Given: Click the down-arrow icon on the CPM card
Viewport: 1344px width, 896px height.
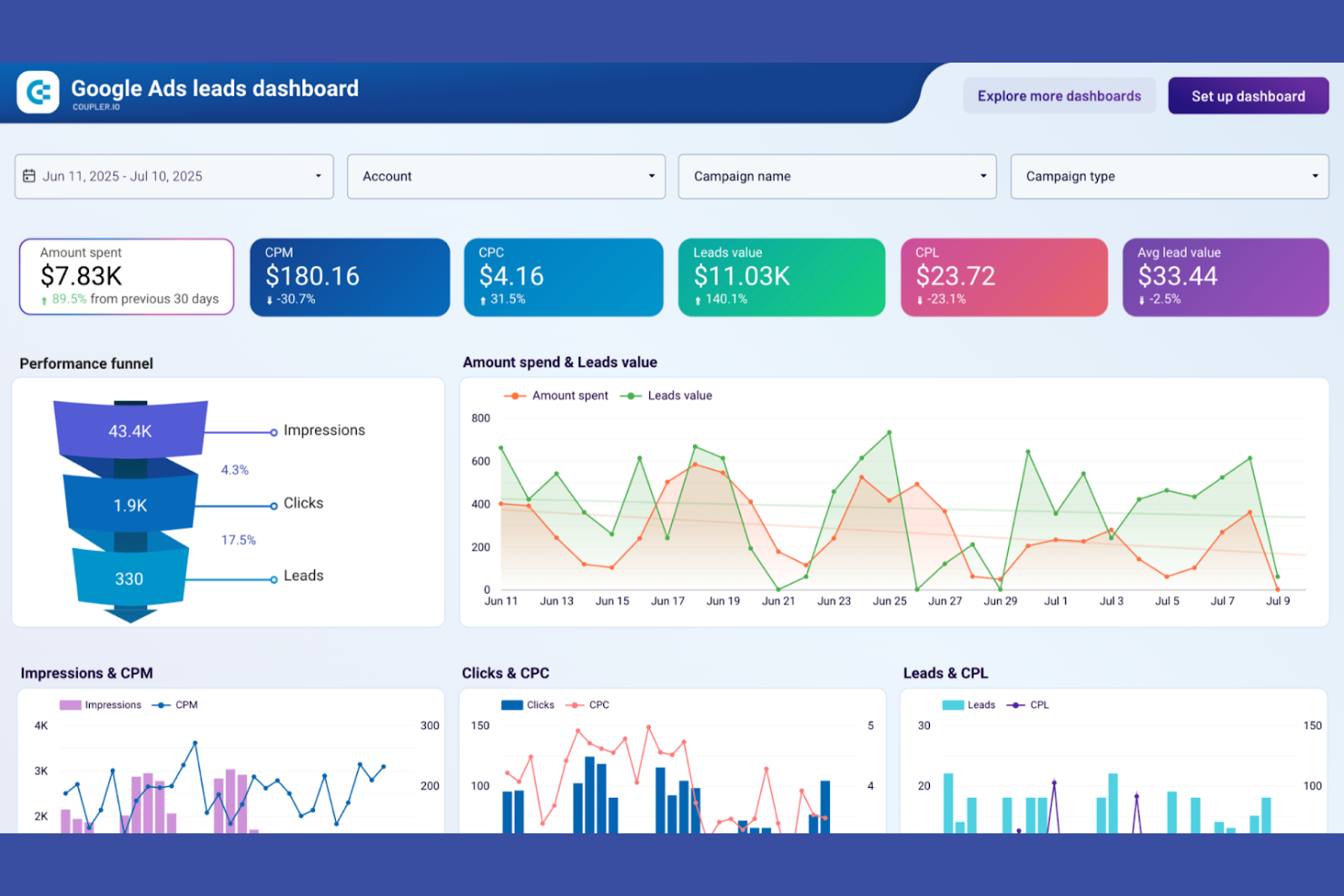Looking at the screenshot, I should [271, 299].
